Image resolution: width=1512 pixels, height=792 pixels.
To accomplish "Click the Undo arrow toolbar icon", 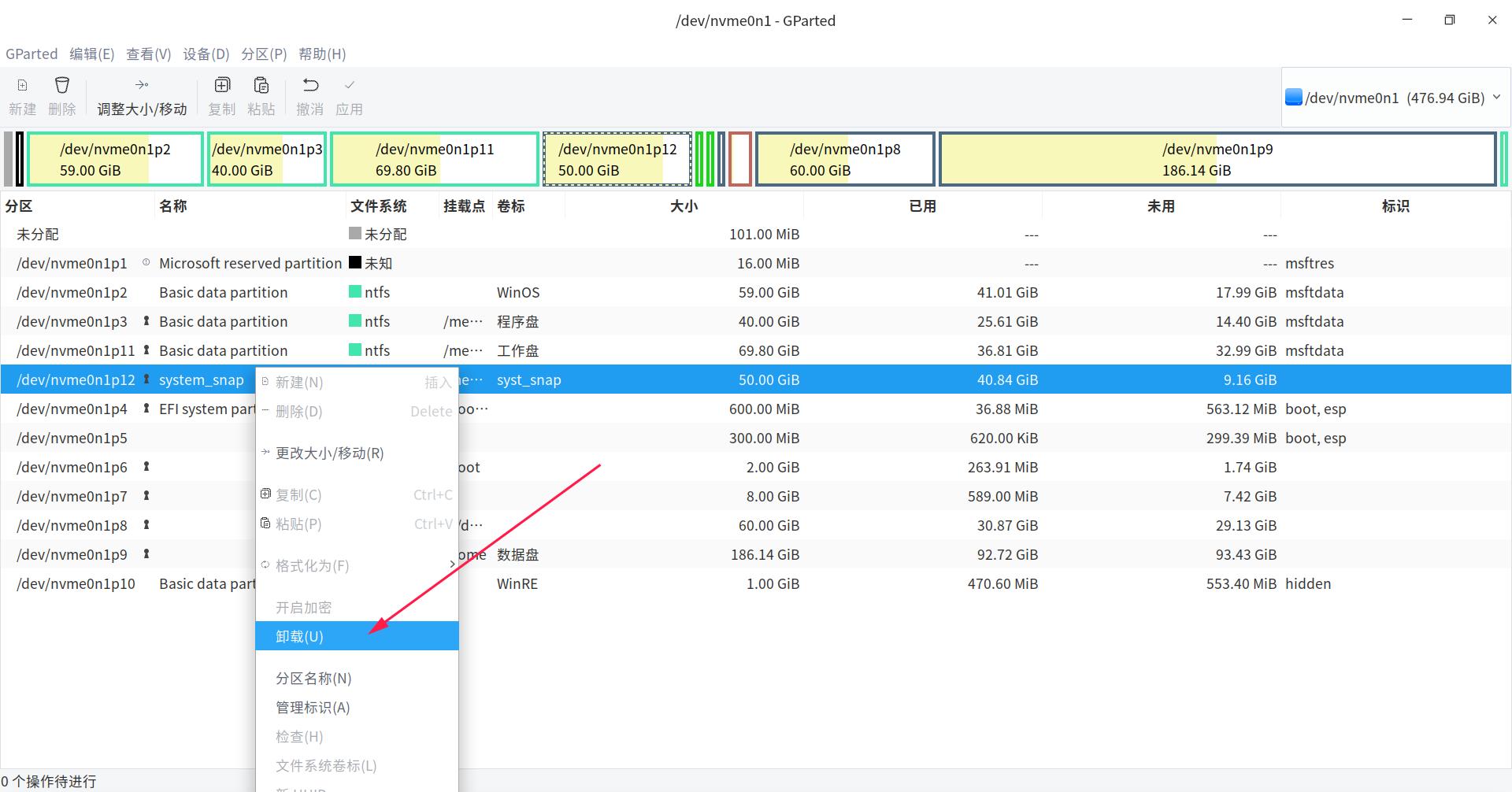I will 310,85.
